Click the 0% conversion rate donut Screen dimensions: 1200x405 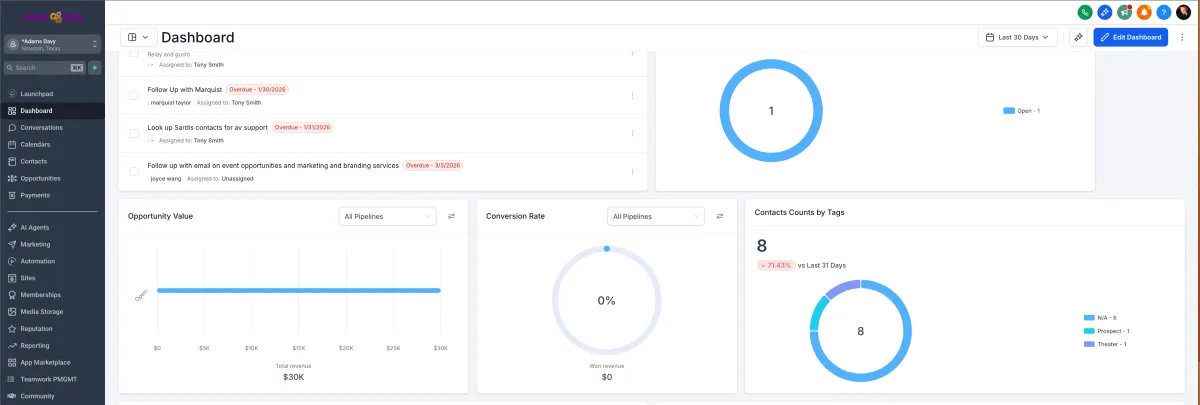tap(606, 300)
